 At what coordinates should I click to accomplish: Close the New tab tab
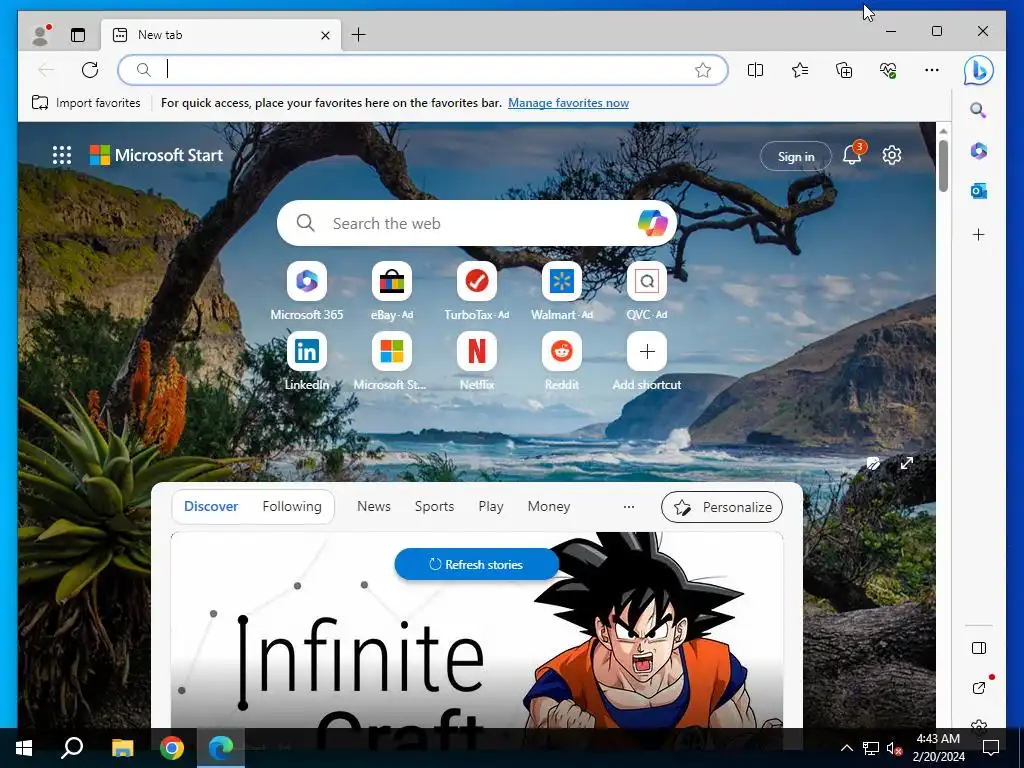[325, 35]
